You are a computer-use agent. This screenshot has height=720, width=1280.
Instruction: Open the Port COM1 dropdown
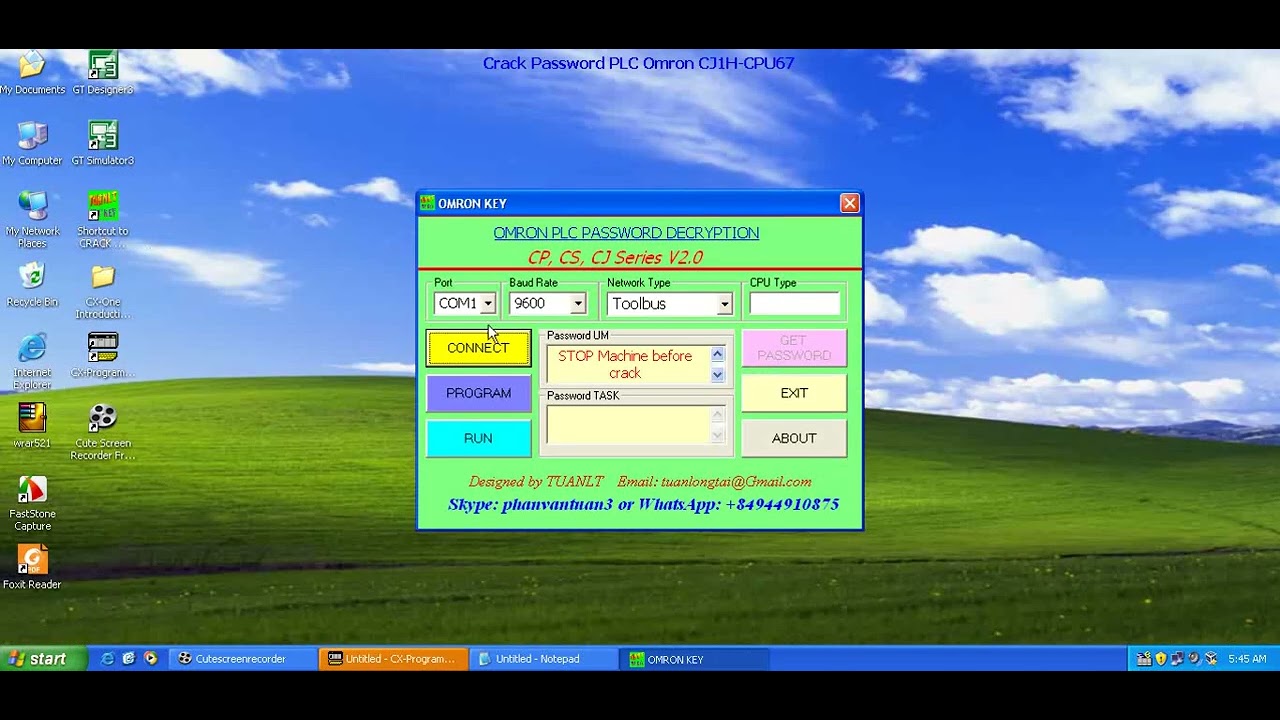tap(488, 304)
